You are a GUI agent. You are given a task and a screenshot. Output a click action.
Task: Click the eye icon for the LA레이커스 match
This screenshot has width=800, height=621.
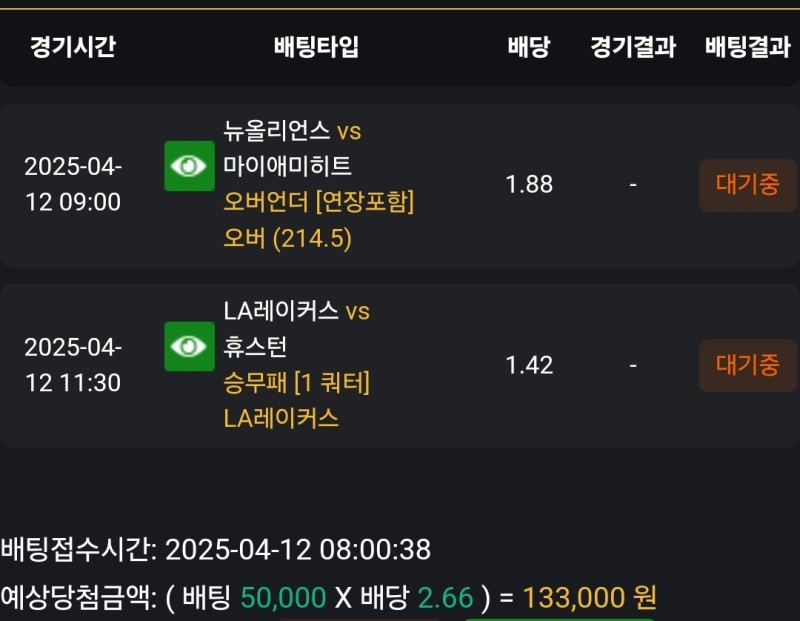[189, 346]
